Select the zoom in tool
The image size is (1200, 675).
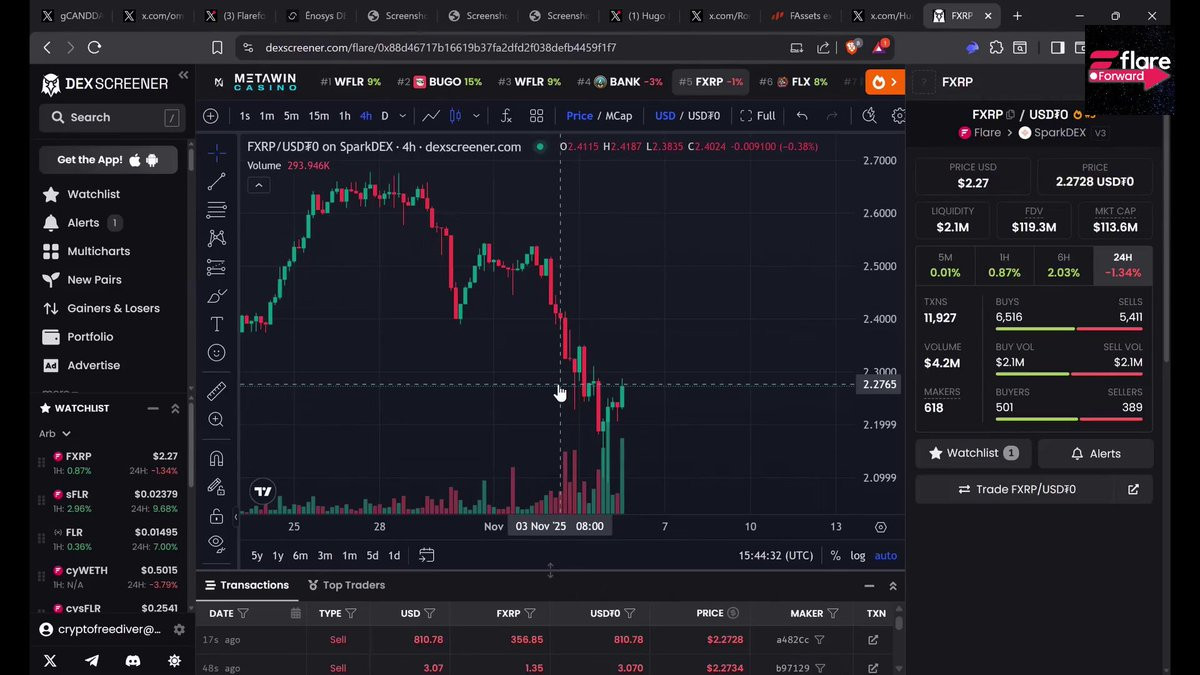(216, 420)
